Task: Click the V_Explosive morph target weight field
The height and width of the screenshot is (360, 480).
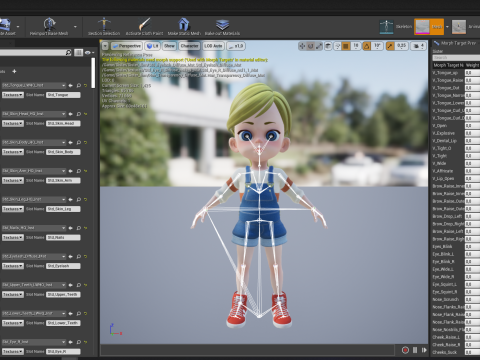Action: tap(472, 133)
